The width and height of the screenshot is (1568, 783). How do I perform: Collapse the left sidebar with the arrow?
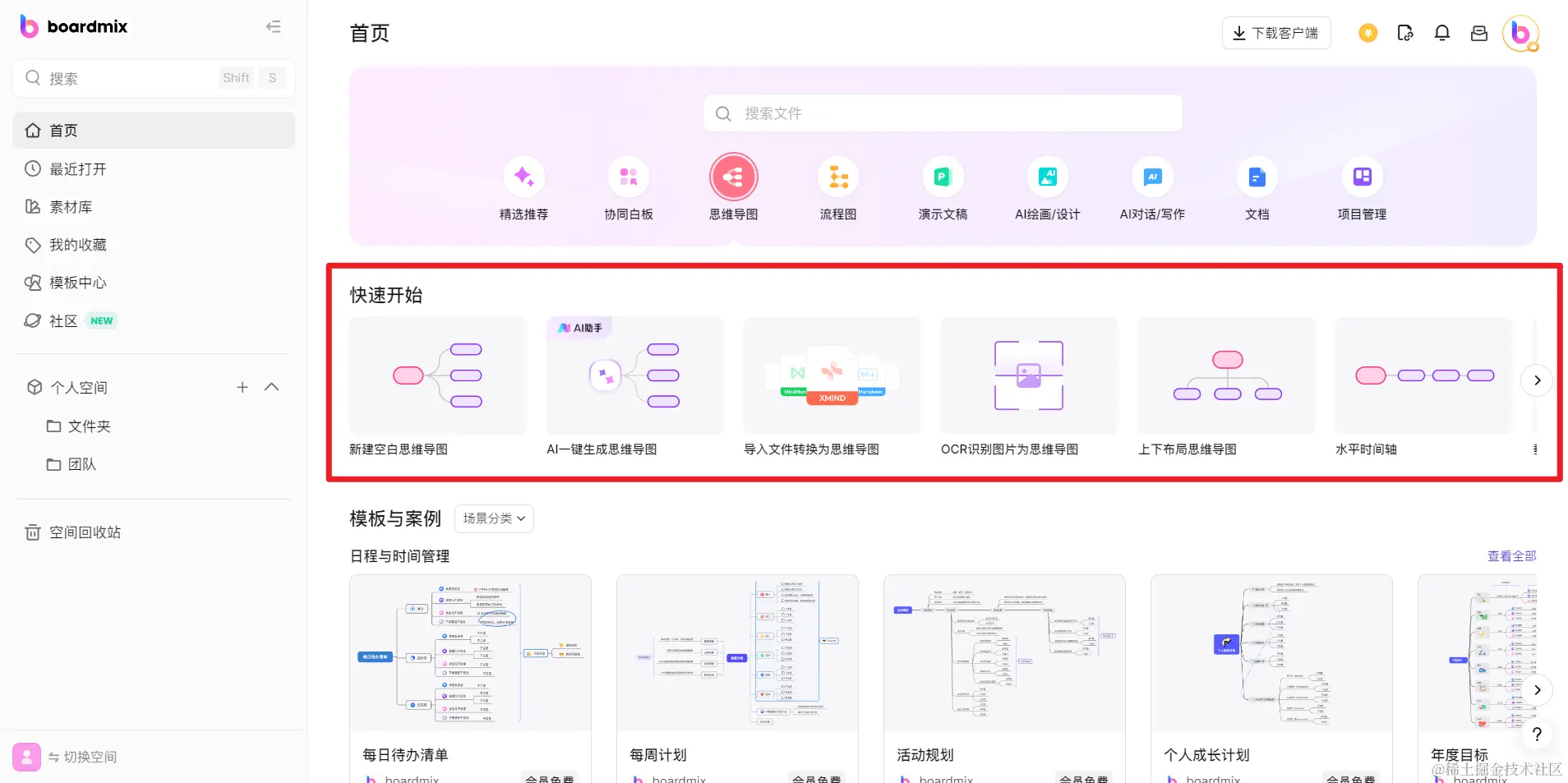(273, 26)
